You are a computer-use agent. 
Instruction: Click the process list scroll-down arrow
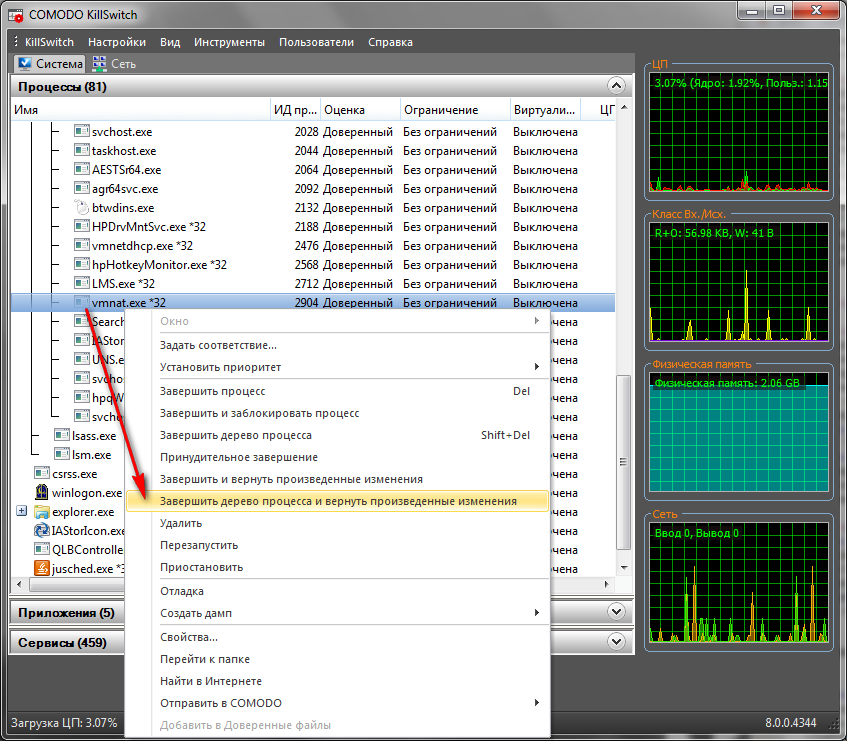tap(624, 568)
